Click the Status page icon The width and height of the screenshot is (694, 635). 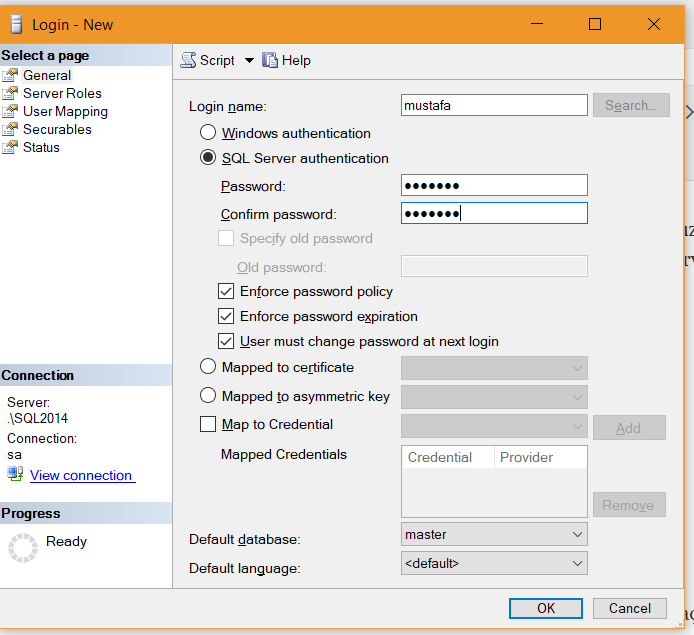coord(10,147)
